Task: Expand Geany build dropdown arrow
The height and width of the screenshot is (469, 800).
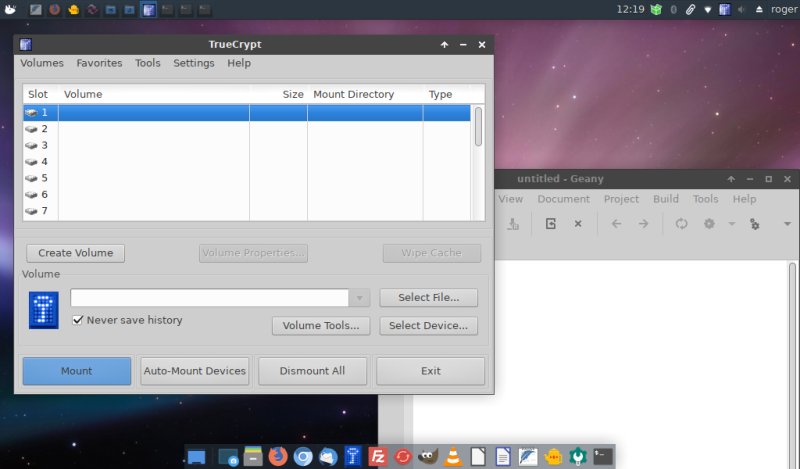Action: click(732, 224)
